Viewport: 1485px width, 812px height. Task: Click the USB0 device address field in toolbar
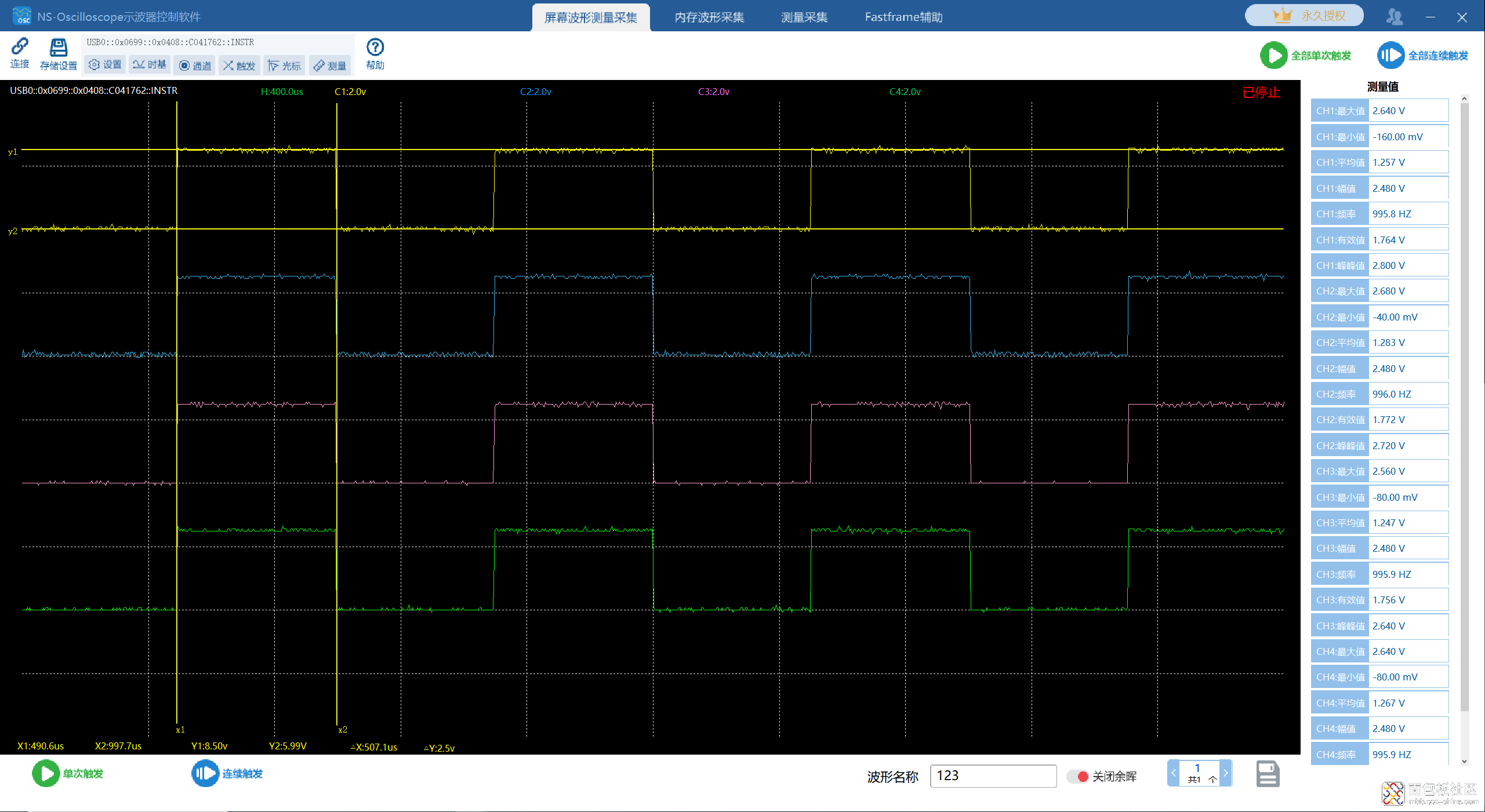pyautogui.click(x=219, y=42)
